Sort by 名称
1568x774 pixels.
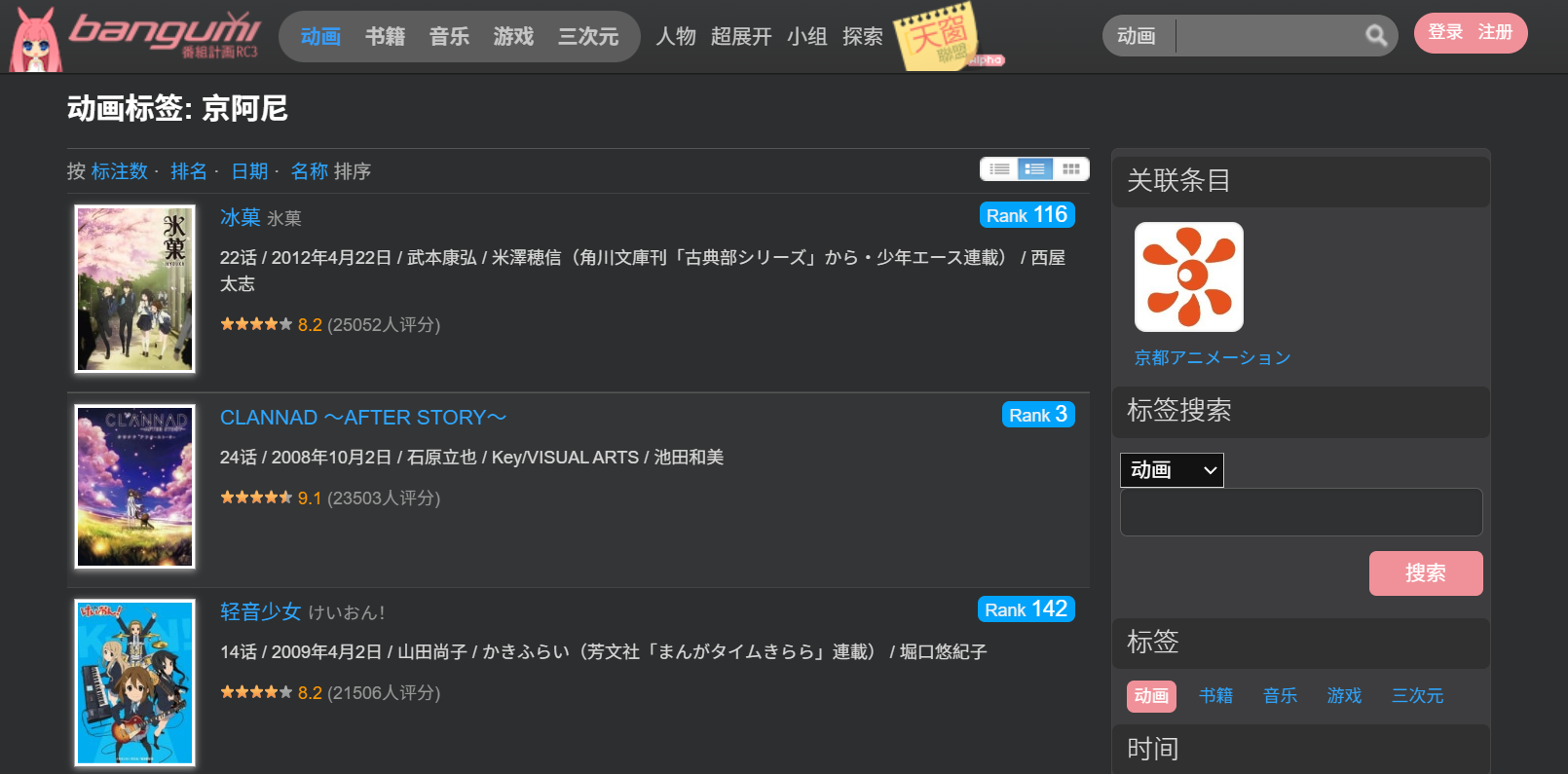310,171
